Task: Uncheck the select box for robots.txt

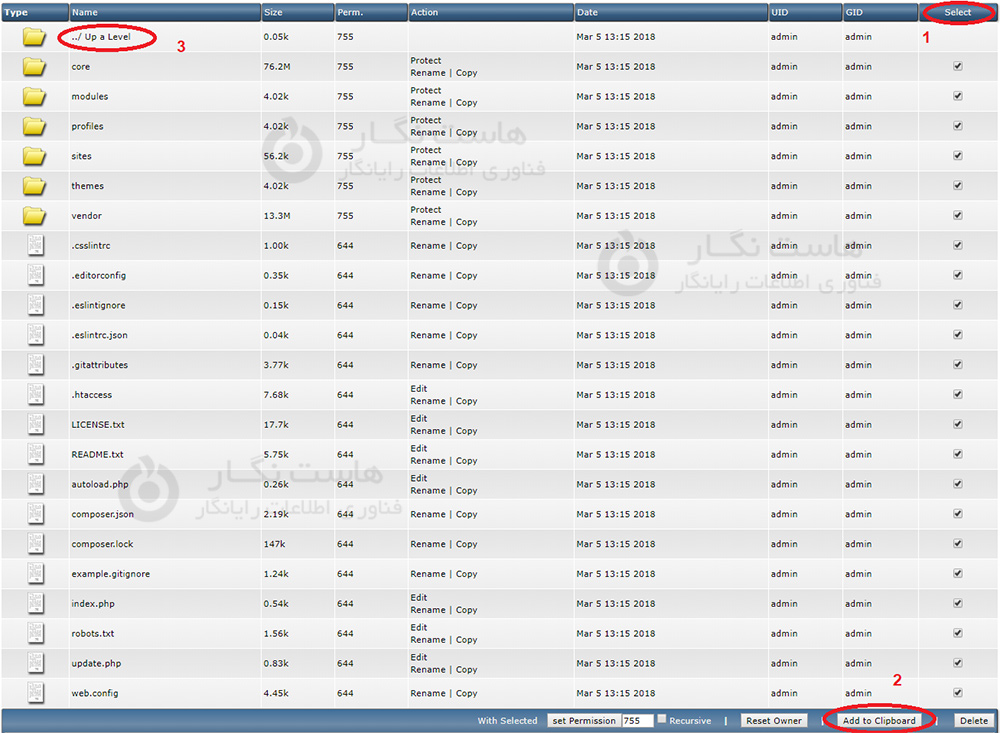Action: pyautogui.click(x=958, y=634)
